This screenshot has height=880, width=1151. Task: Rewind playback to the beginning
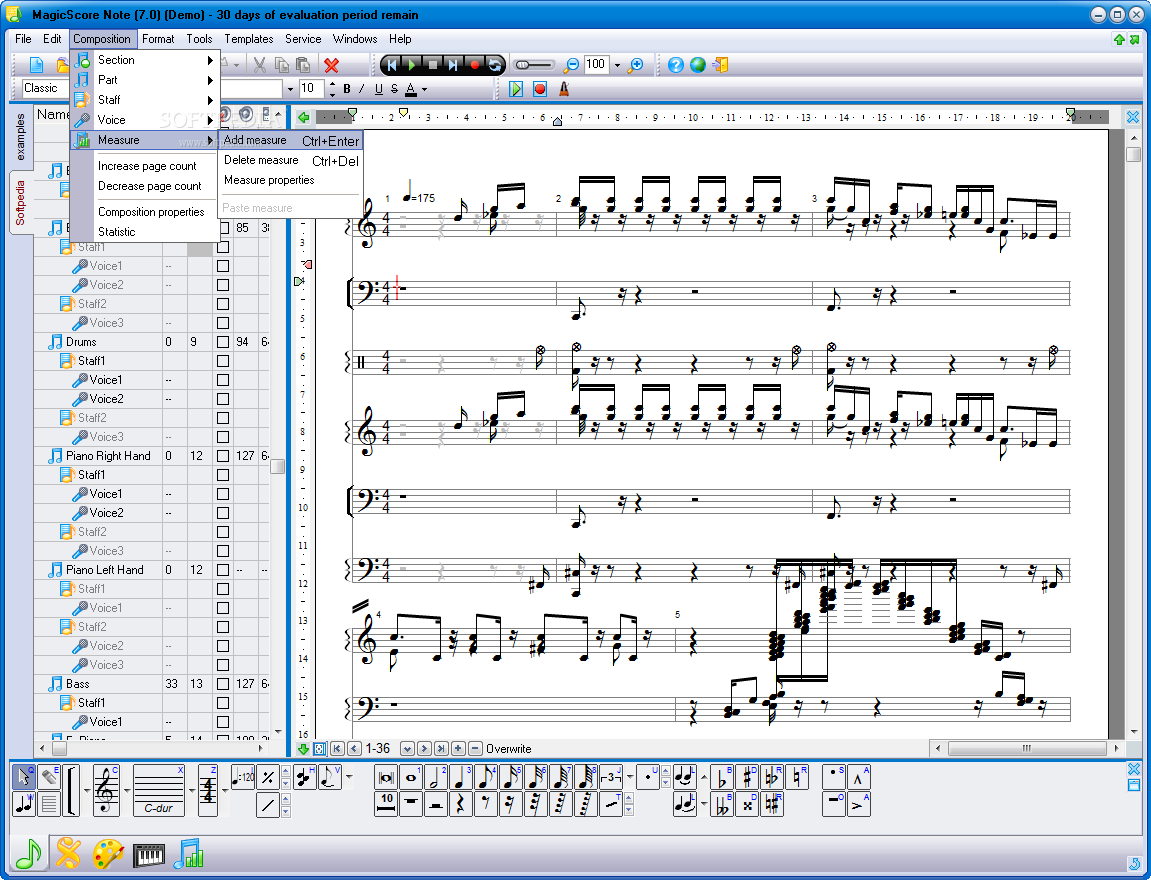coord(391,65)
